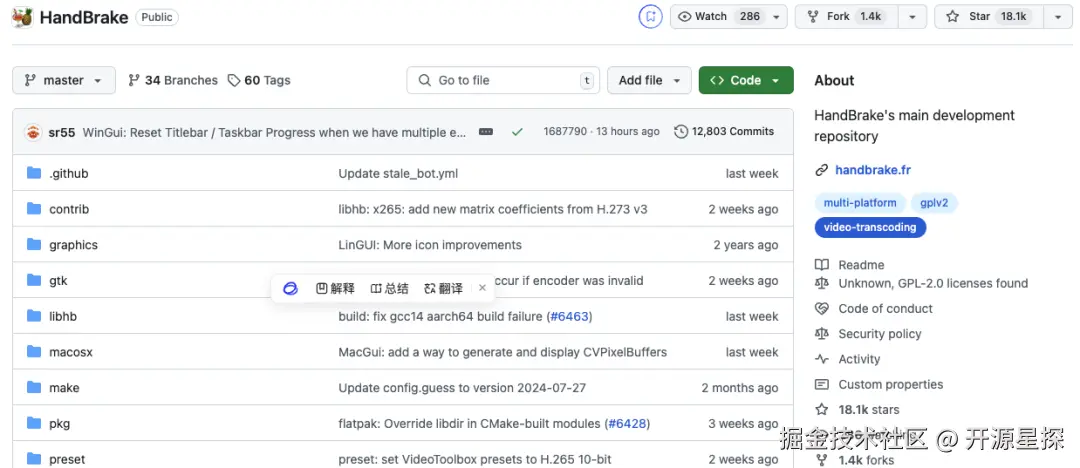Open the gtk folder icon
This screenshot has width=1080, height=468.
pos(34,281)
